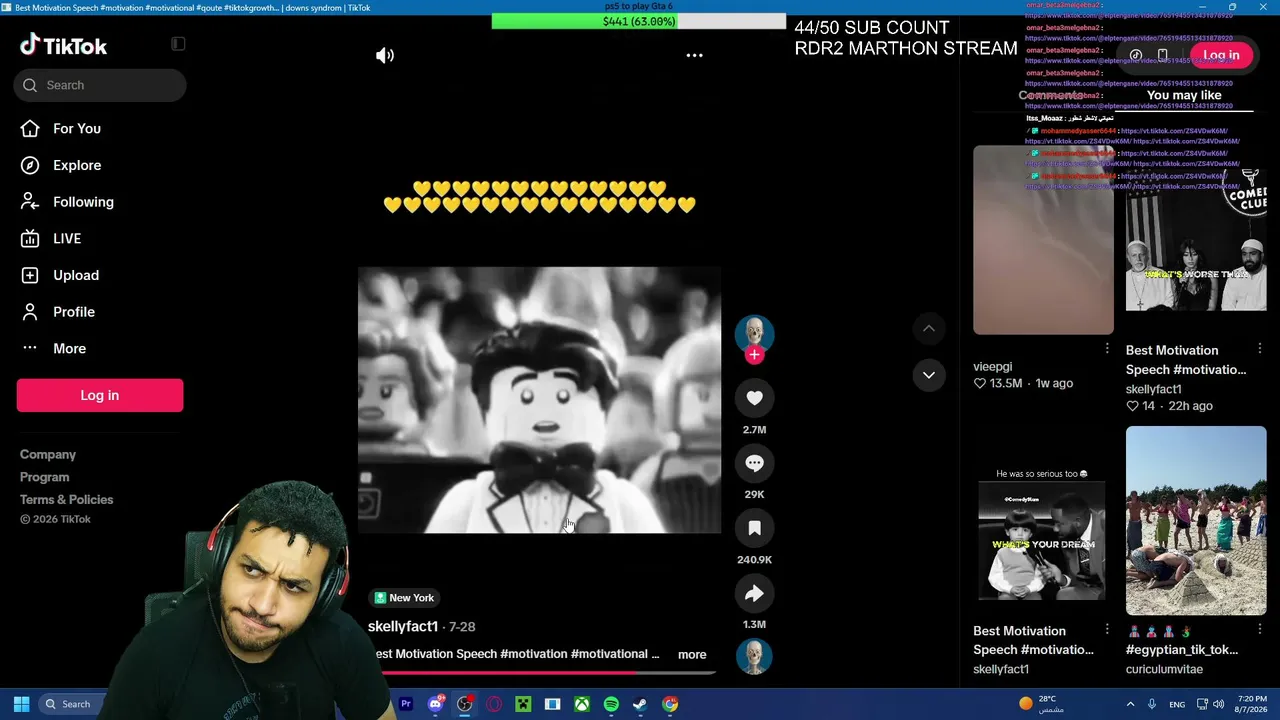Open the taskbar clock and calendar
The width and height of the screenshot is (1280, 720).
[1252, 704]
